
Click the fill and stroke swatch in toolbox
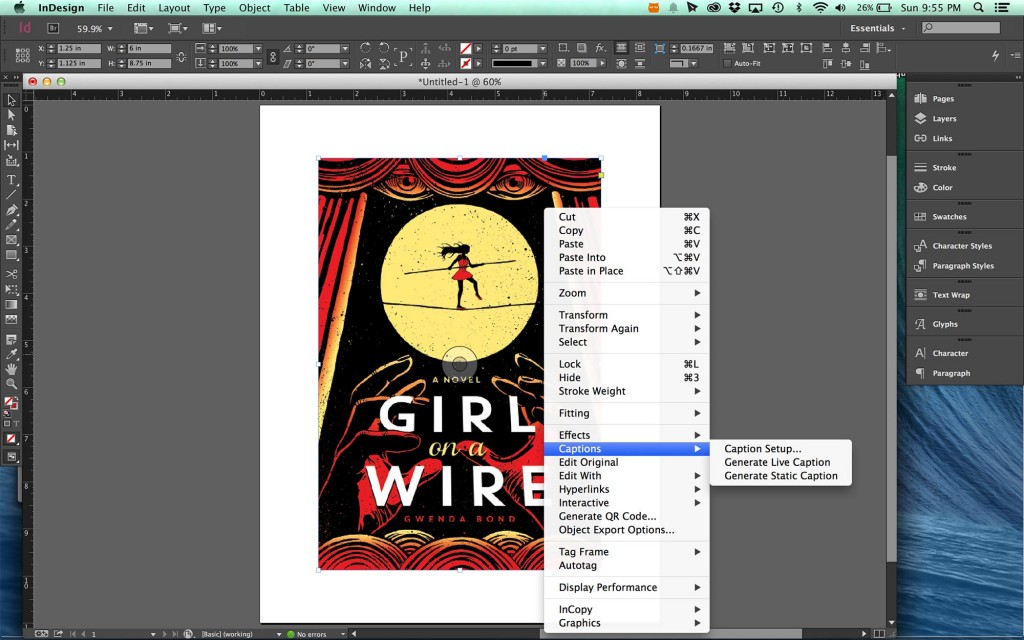(x=10, y=403)
